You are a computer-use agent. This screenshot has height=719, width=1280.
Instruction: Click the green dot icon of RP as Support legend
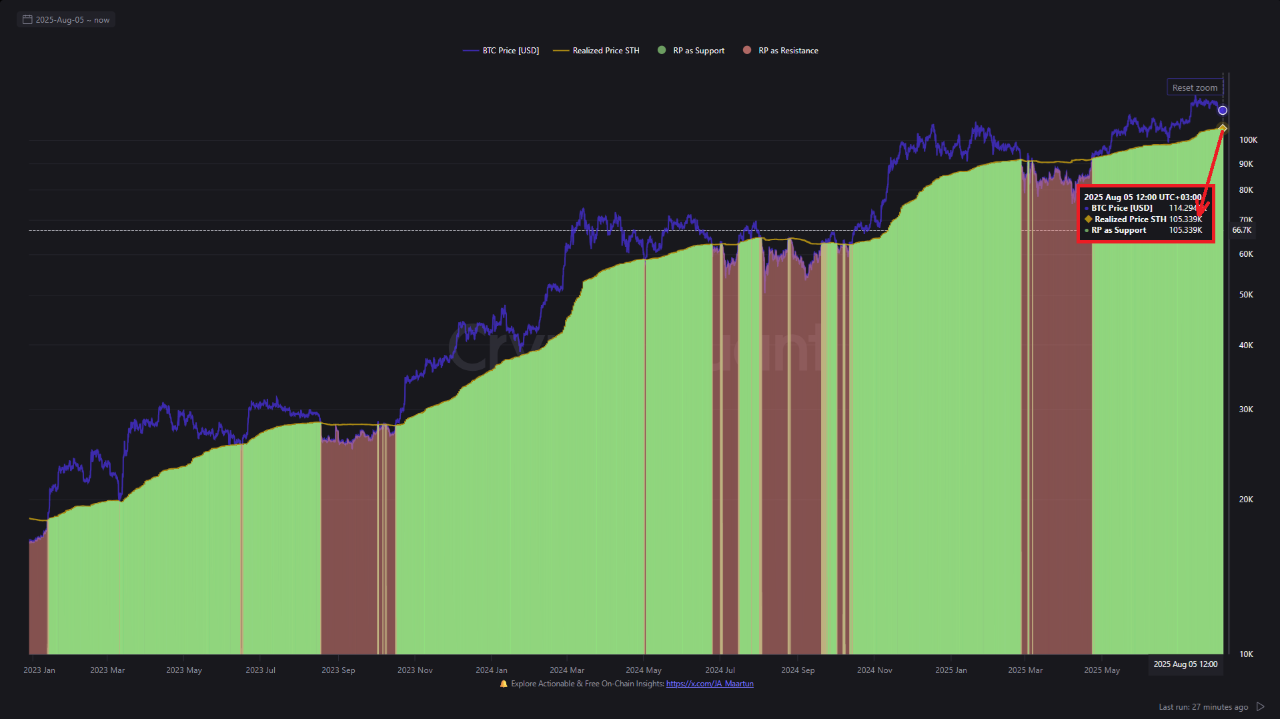660,49
